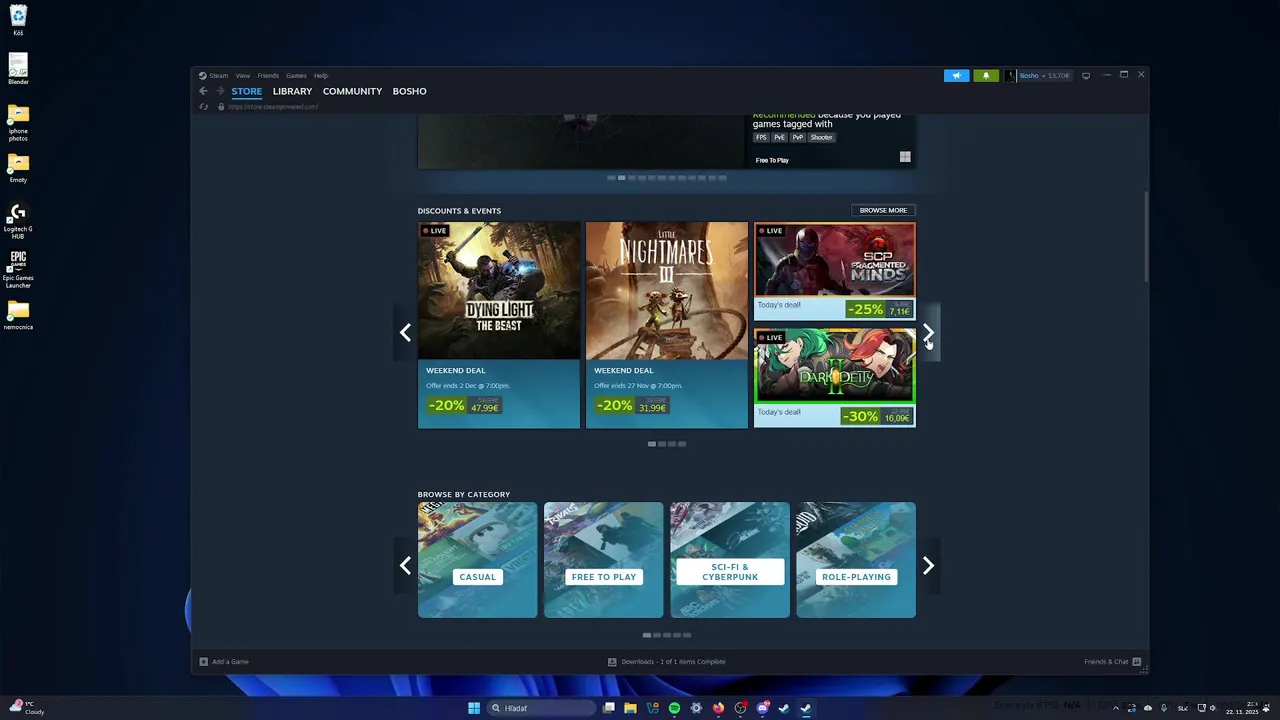
Task: Open the Steam menu
Action: click(218, 75)
